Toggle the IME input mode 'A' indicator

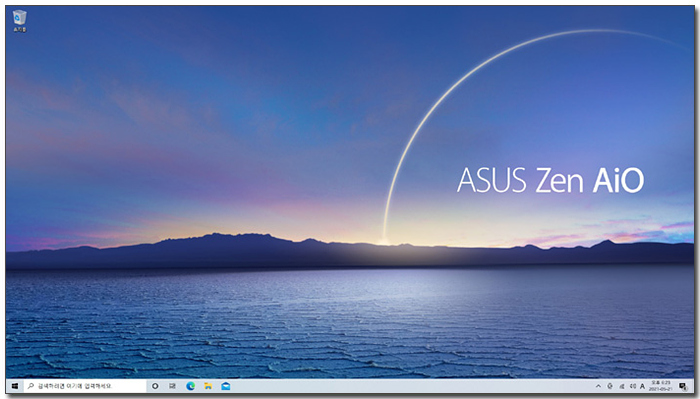642,386
